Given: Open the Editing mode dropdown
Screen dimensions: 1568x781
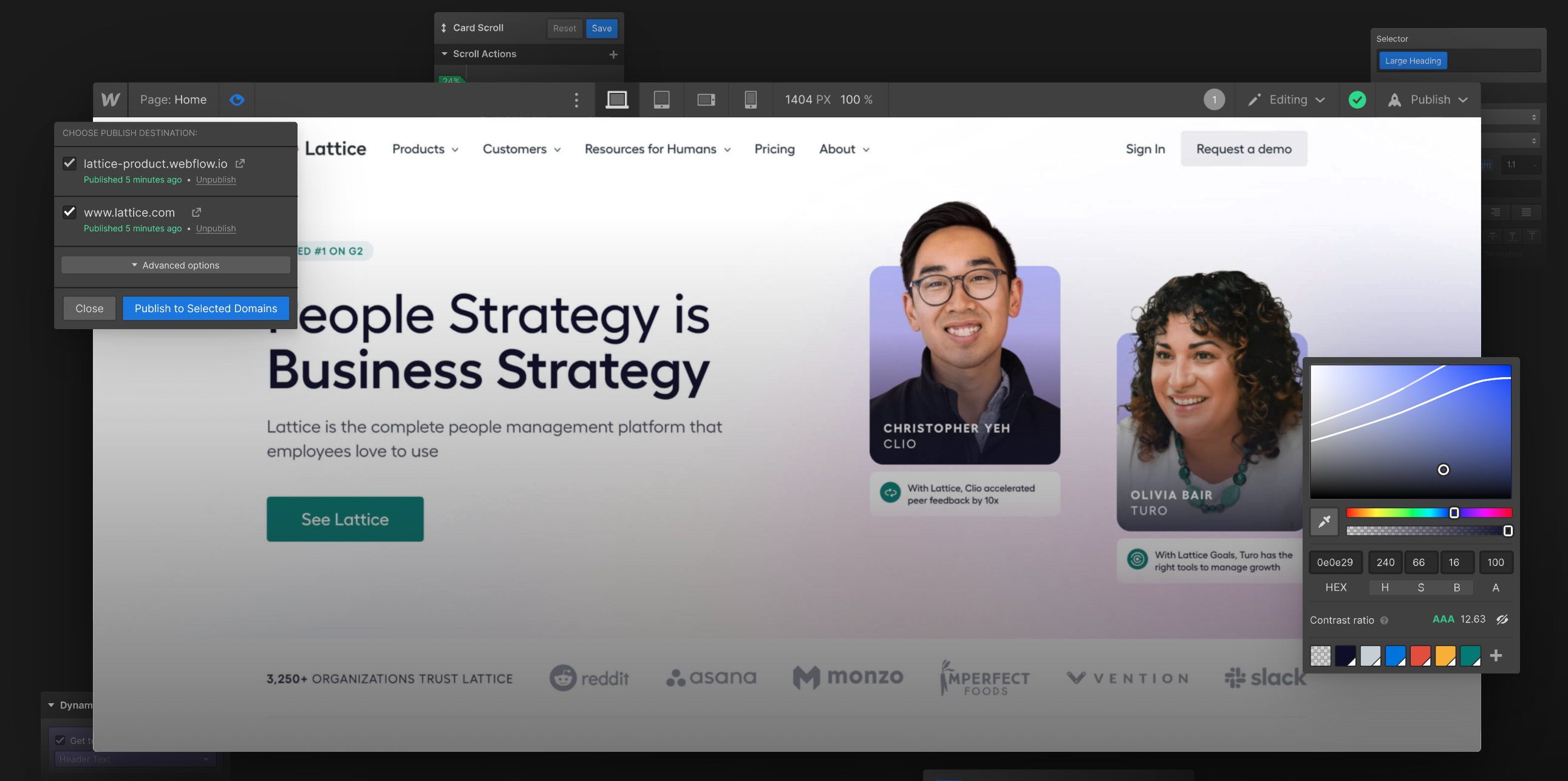Looking at the screenshot, I should pos(1287,99).
